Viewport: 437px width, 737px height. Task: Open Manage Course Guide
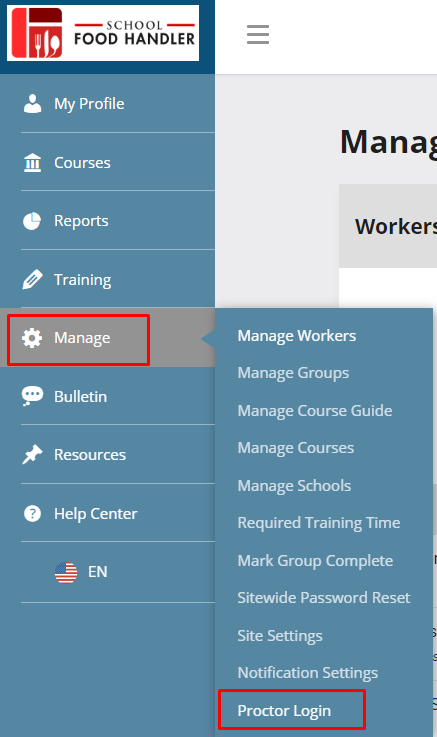click(315, 411)
